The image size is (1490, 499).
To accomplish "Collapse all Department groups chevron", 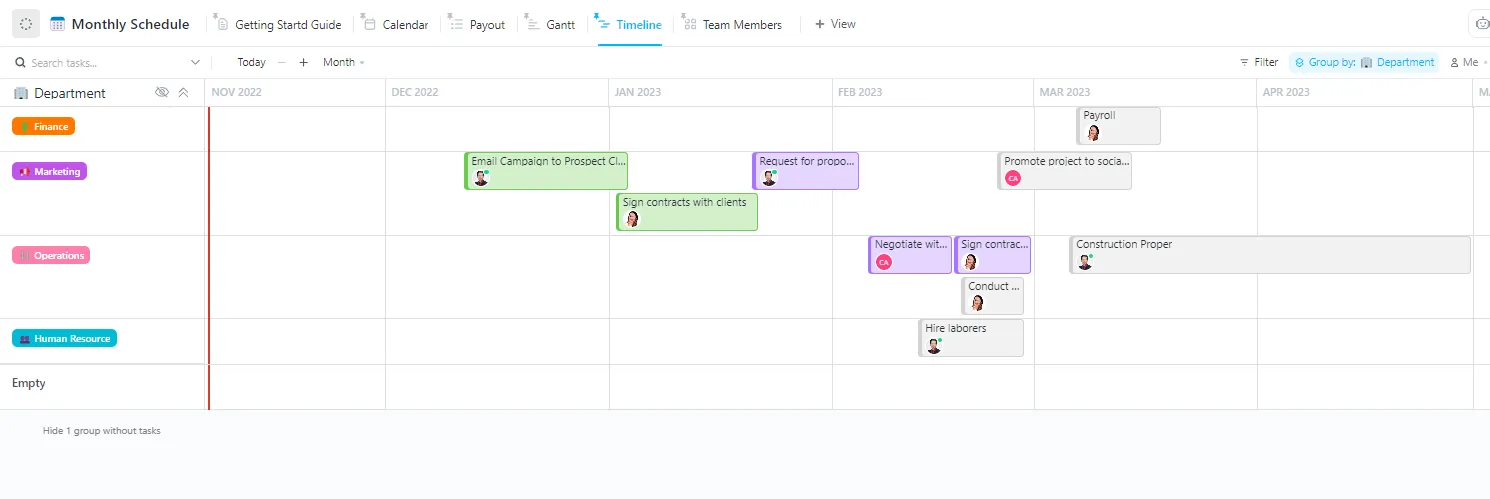I will click(183, 93).
